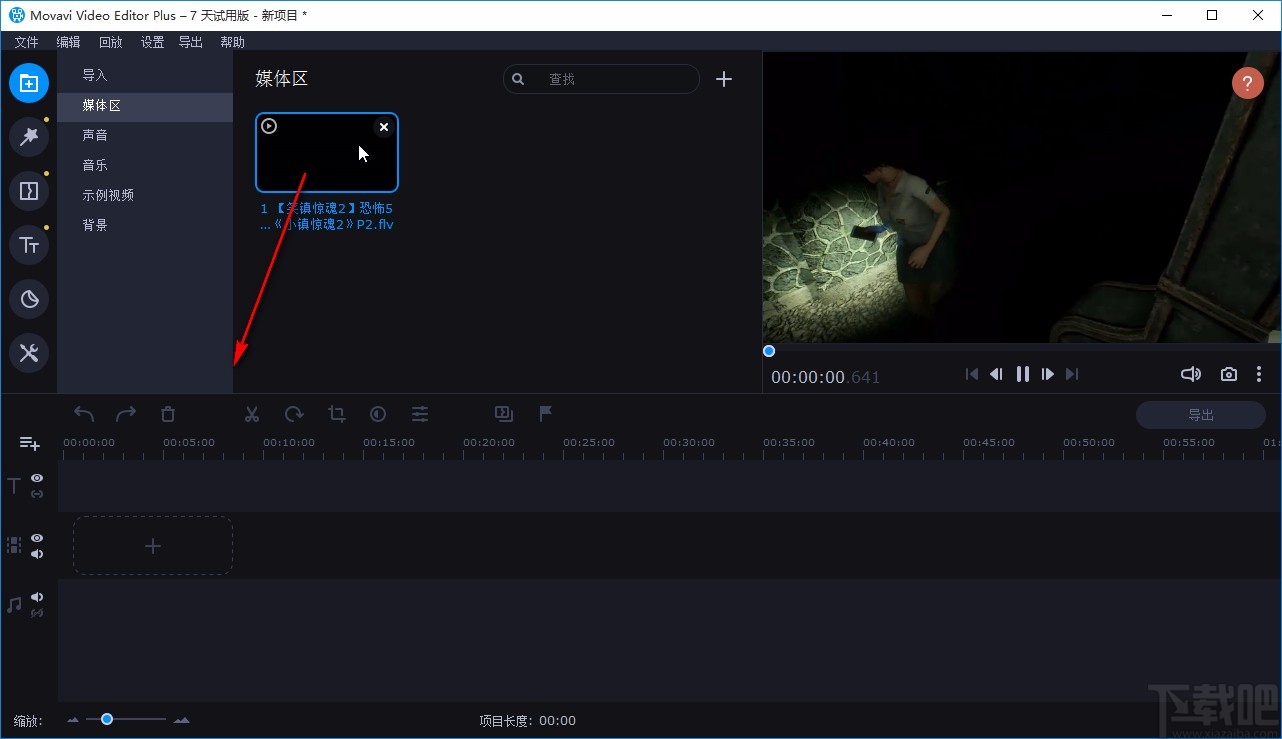The height and width of the screenshot is (739, 1282).
Task: Click the play badge on media thumbnail
Action: point(269,126)
